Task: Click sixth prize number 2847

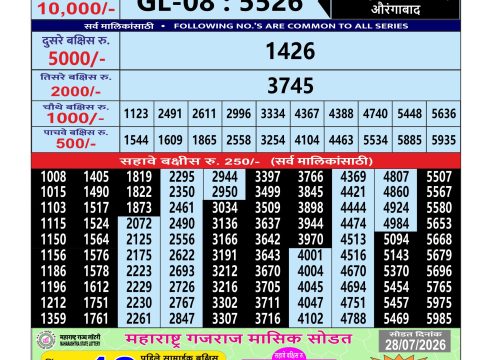Action: [182, 319]
